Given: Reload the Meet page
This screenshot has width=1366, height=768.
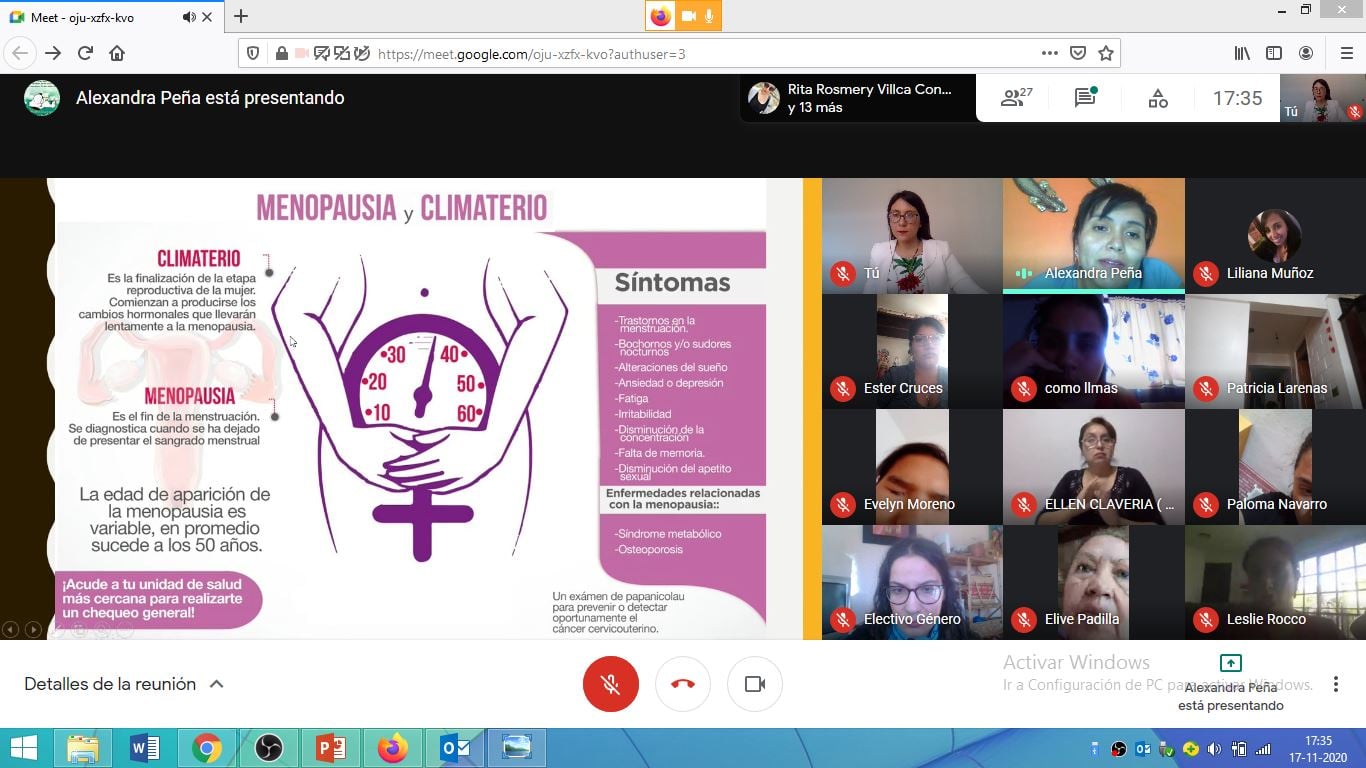Looking at the screenshot, I should click(x=85, y=53).
